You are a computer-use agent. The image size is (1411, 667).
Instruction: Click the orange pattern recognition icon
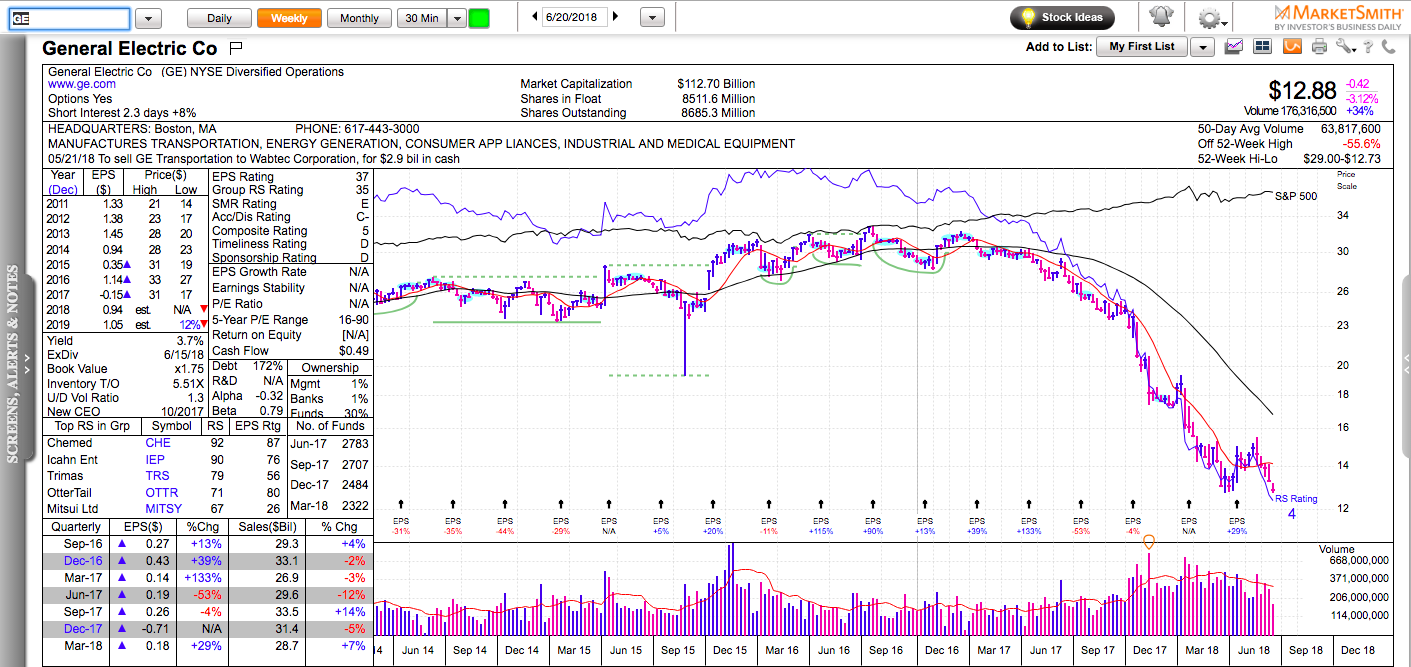tap(1291, 46)
